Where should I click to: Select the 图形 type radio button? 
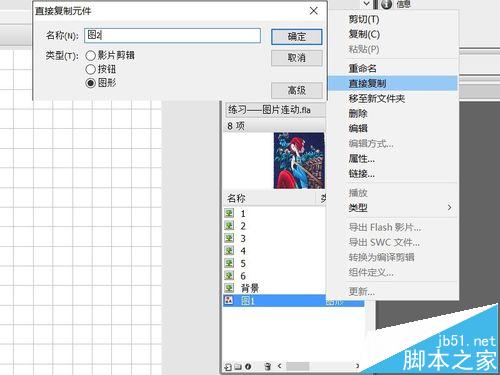click(x=91, y=83)
